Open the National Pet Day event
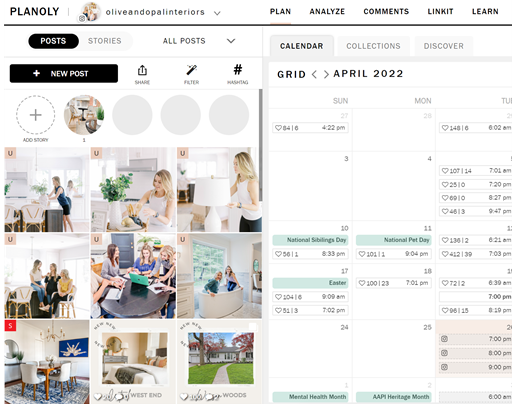 [394, 240]
